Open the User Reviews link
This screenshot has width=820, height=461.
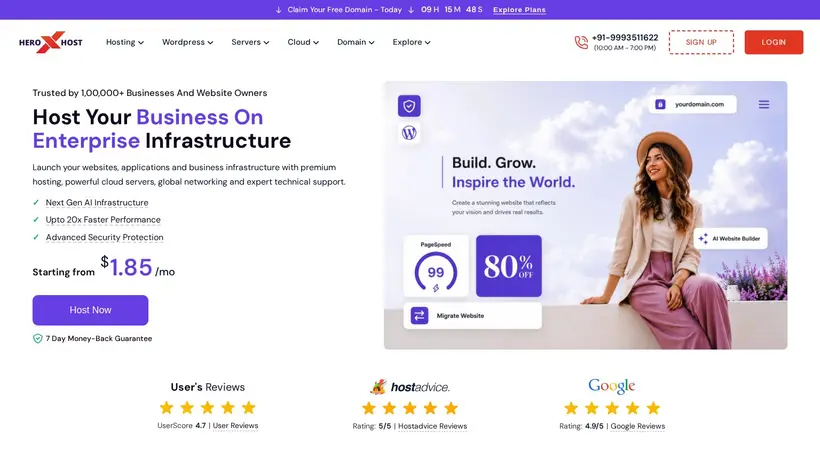pos(235,426)
